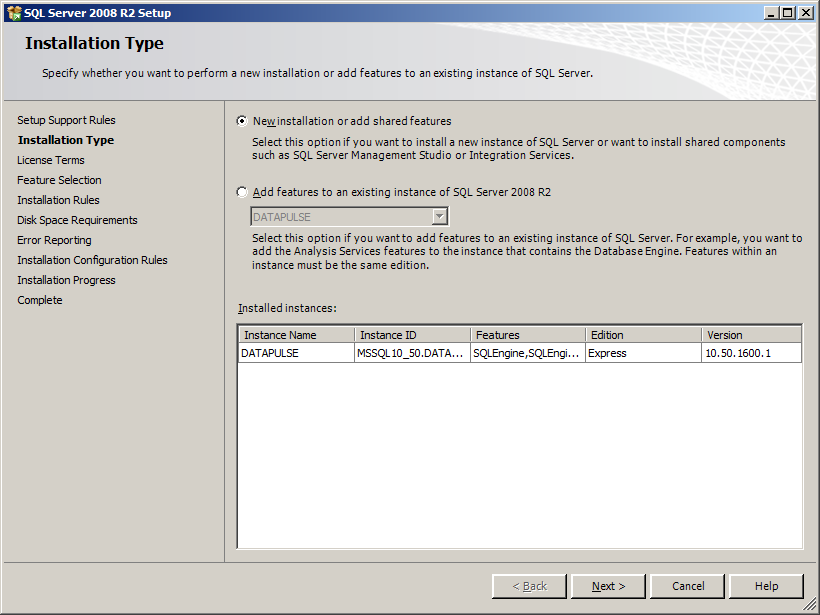
Task: Click the Error Reporting step
Action: click(54, 240)
